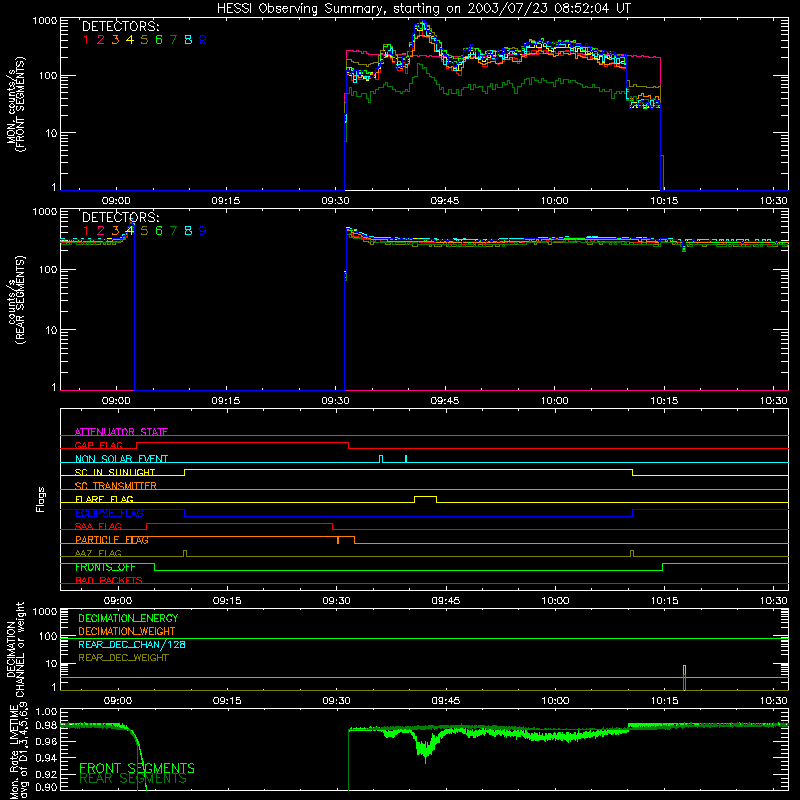Click the SC_IN_SUNLIGHT flag label

pyautogui.click(x=115, y=472)
